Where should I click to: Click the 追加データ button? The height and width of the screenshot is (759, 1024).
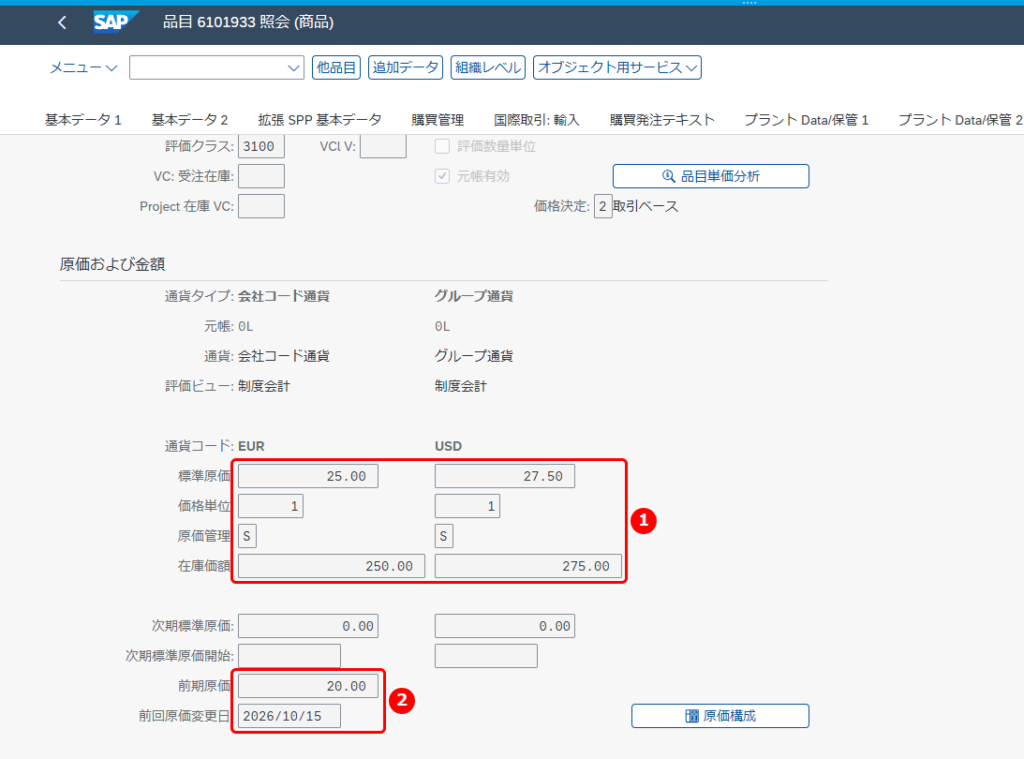[x=406, y=67]
